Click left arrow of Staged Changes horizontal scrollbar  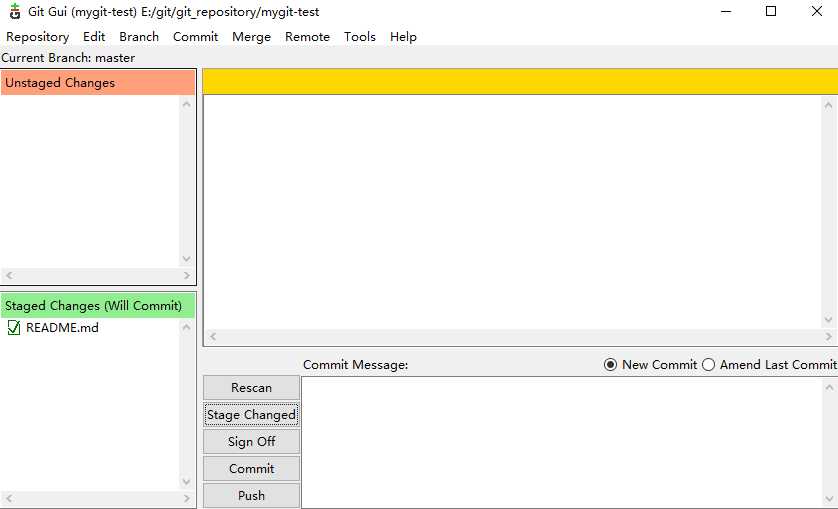tap(9, 498)
